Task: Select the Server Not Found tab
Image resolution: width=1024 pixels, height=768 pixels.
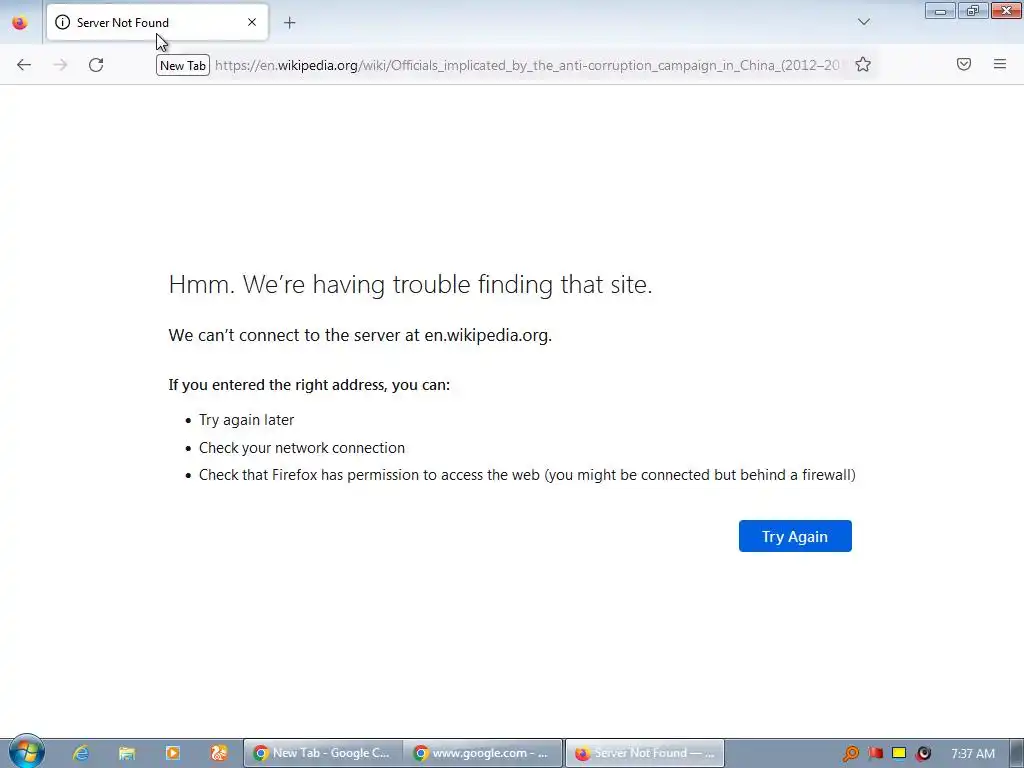Action: [x=157, y=22]
